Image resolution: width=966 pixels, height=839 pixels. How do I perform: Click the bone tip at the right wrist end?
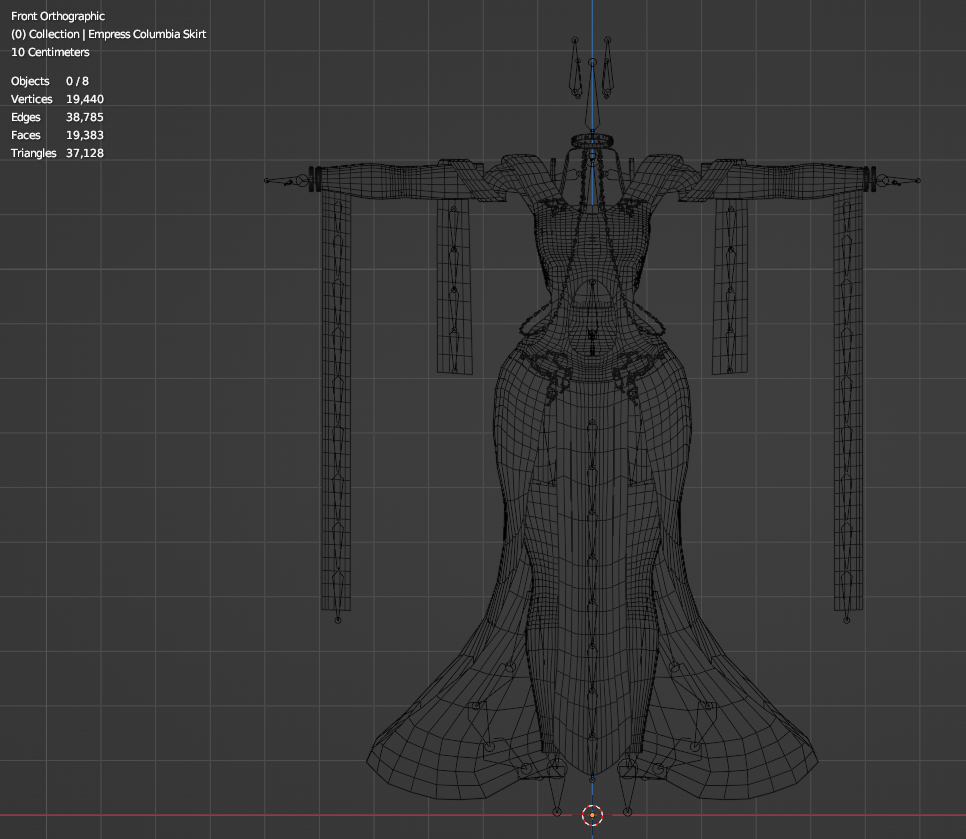(917, 181)
